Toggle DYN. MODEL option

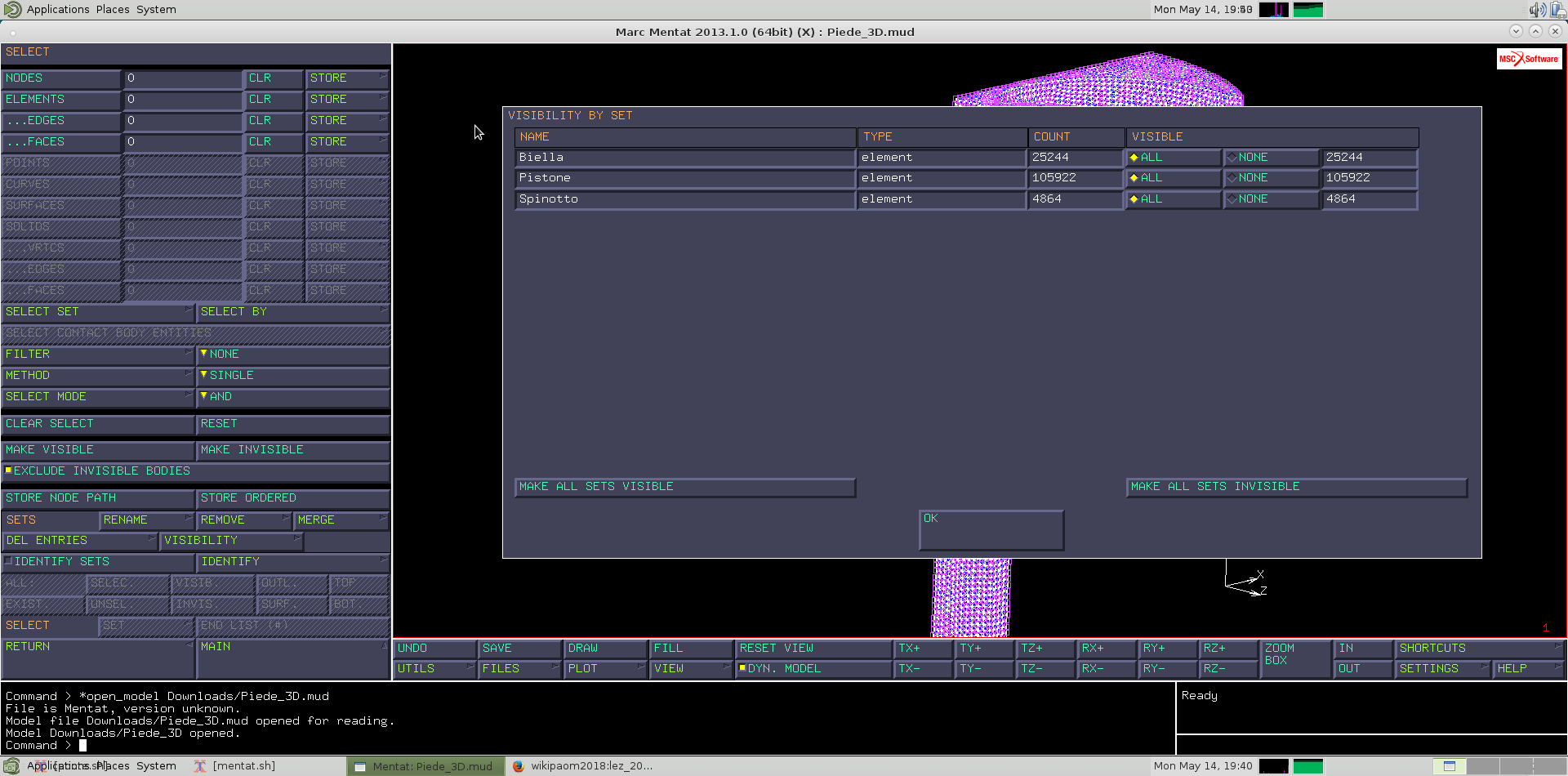point(813,669)
